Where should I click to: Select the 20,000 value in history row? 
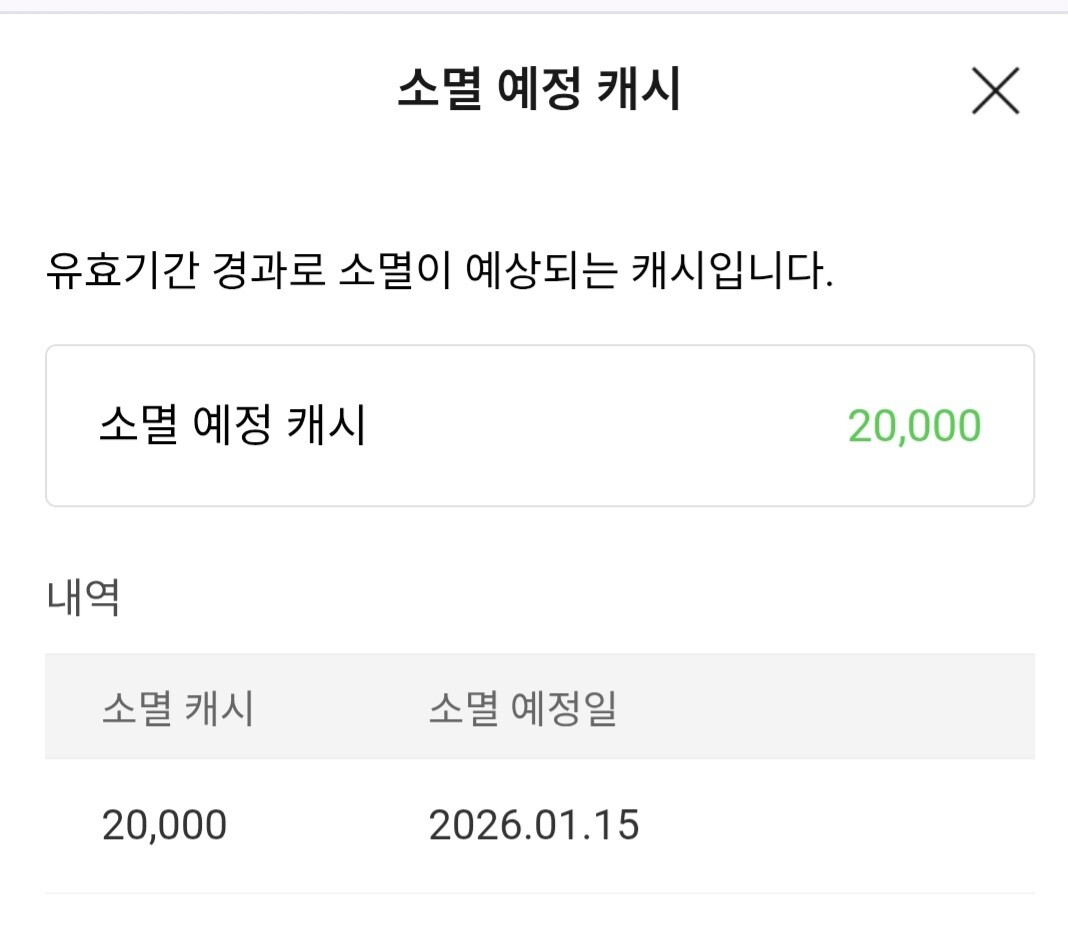pyautogui.click(x=164, y=826)
